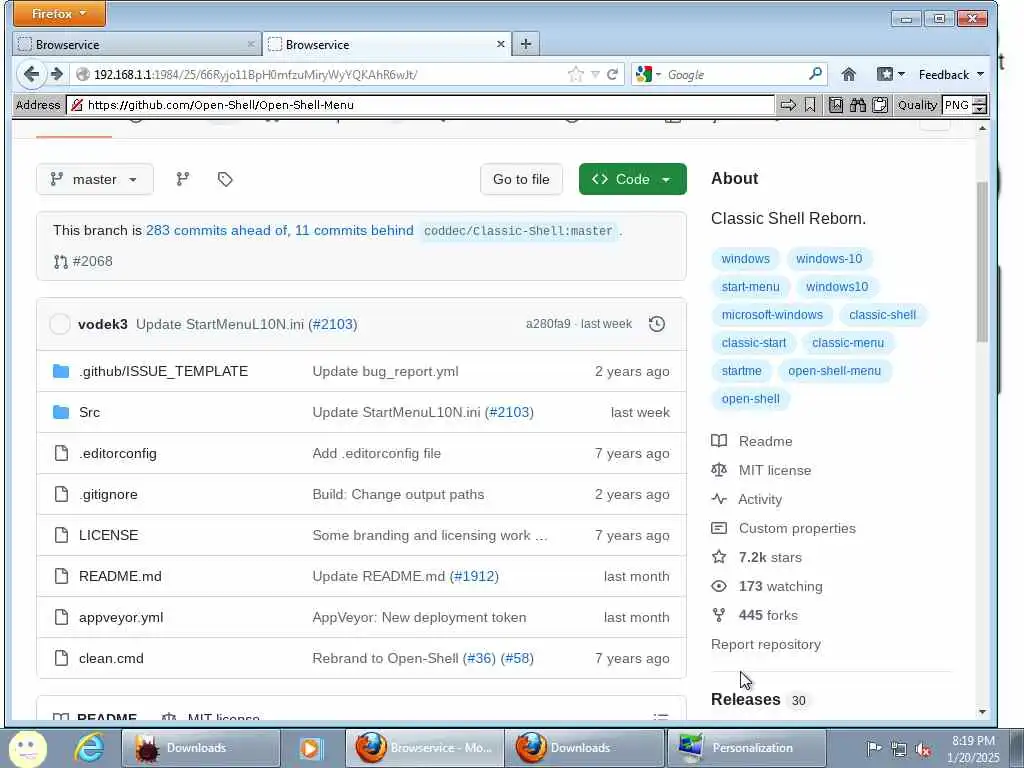Click the Browservice bookmark icon
The width and height of the screenshot is (1024, 768).
click(810, 105)
